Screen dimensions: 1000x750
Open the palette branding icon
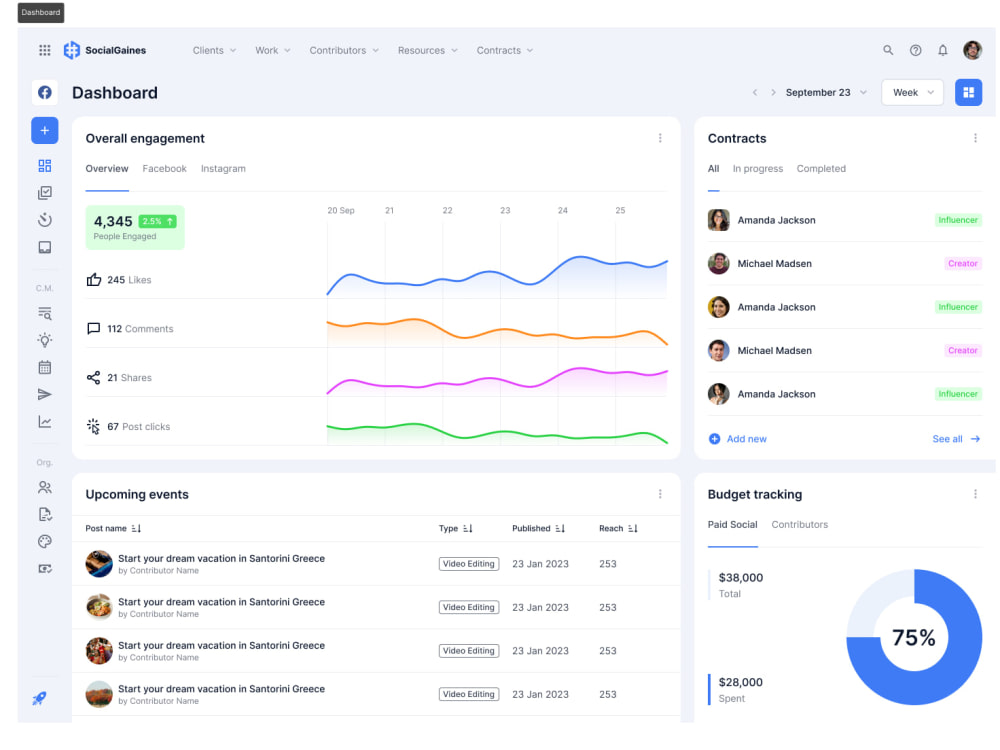click(45, 541)
